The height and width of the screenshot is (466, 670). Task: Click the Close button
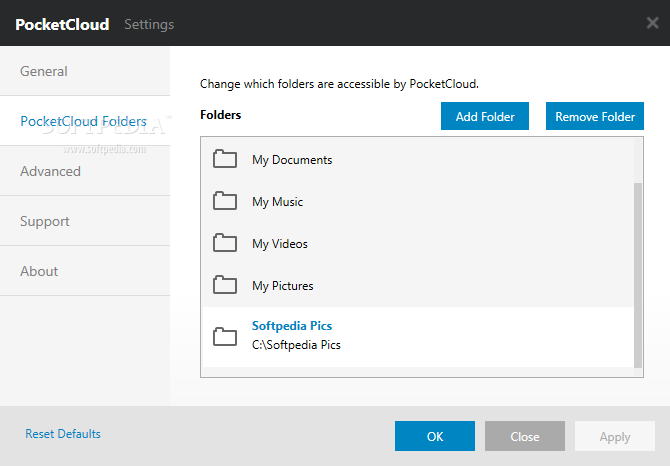click(525, 436)
